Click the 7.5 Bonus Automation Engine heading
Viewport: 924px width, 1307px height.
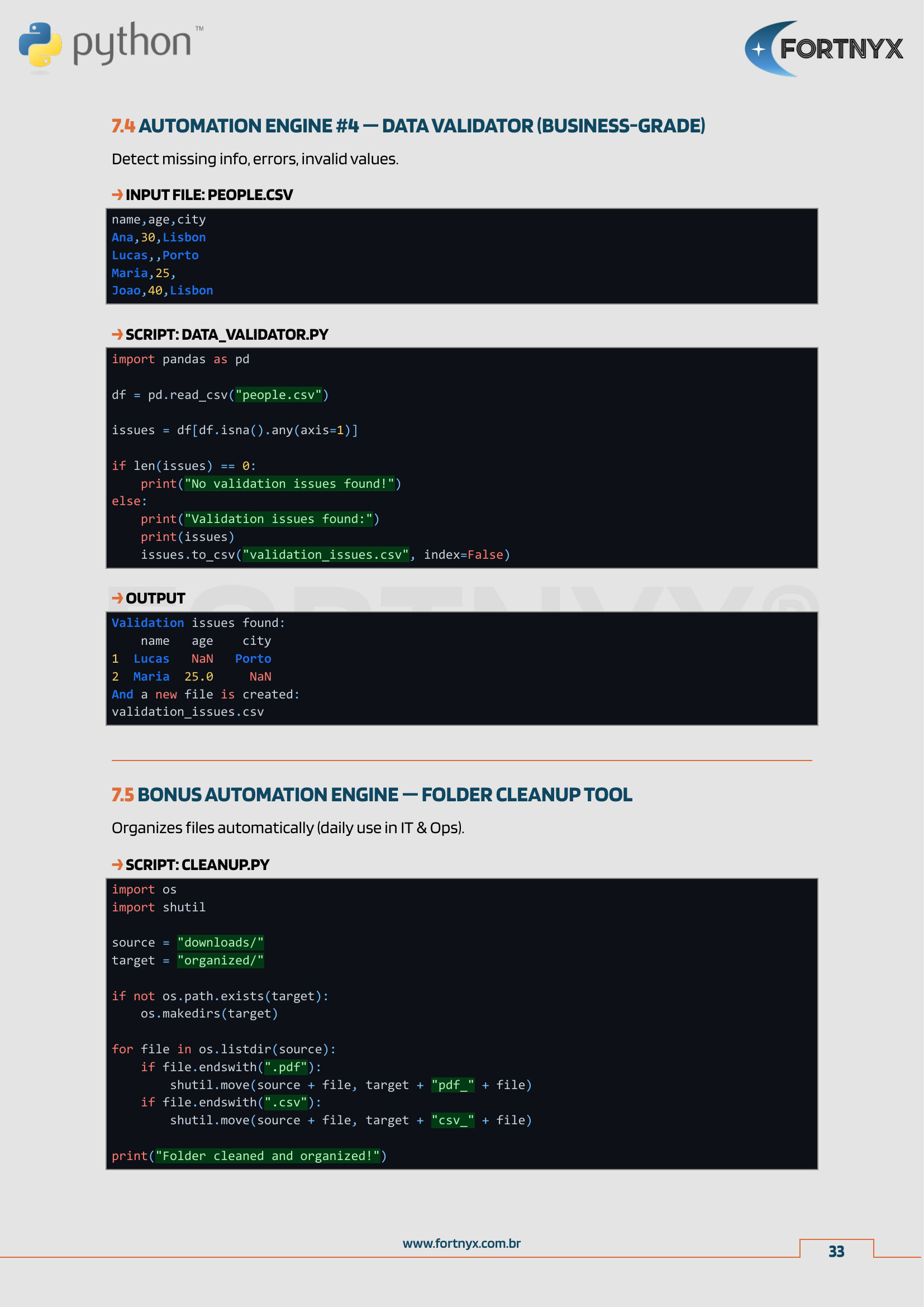point(371,794)
